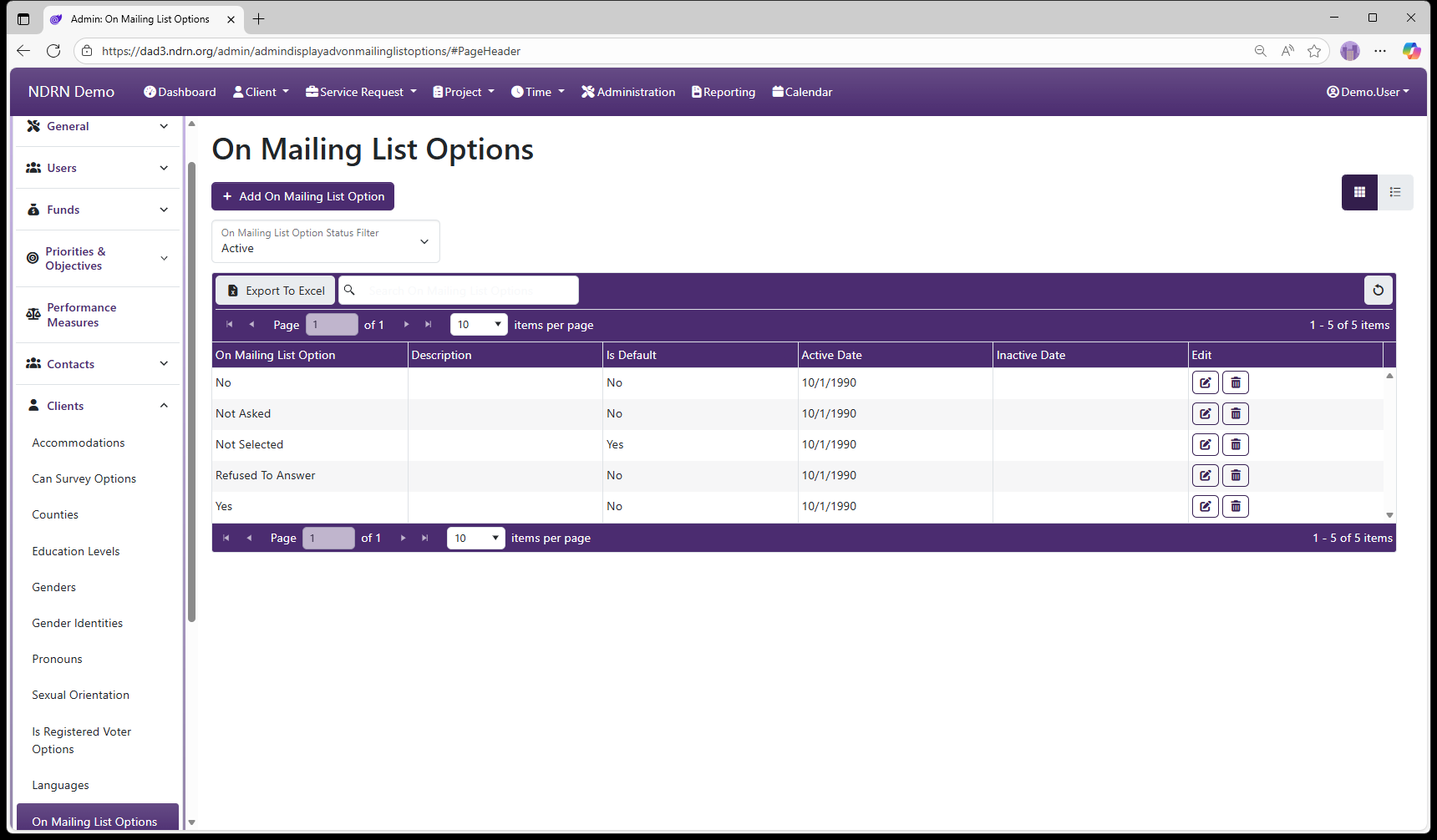Go to first page in bottom pager
The height and width of the screenshot is (840, 1437).
point(226,538)
